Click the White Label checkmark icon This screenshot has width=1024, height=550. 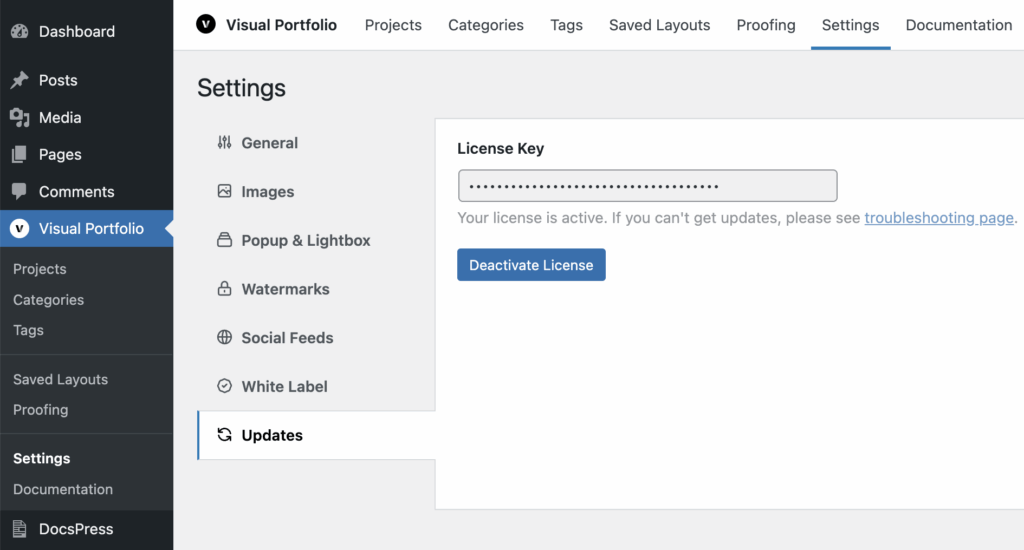click(225, 386)
